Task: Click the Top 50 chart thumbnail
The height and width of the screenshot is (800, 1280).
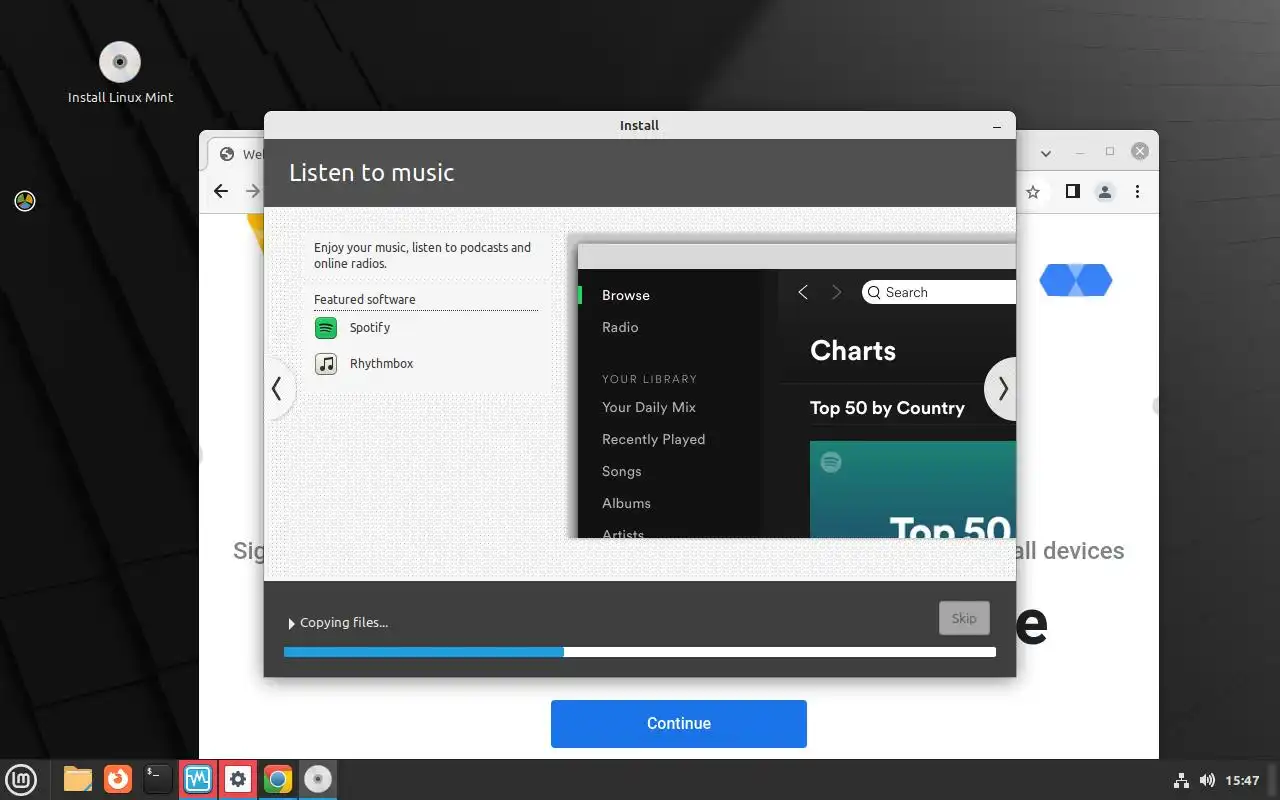Action: point(912,490)
